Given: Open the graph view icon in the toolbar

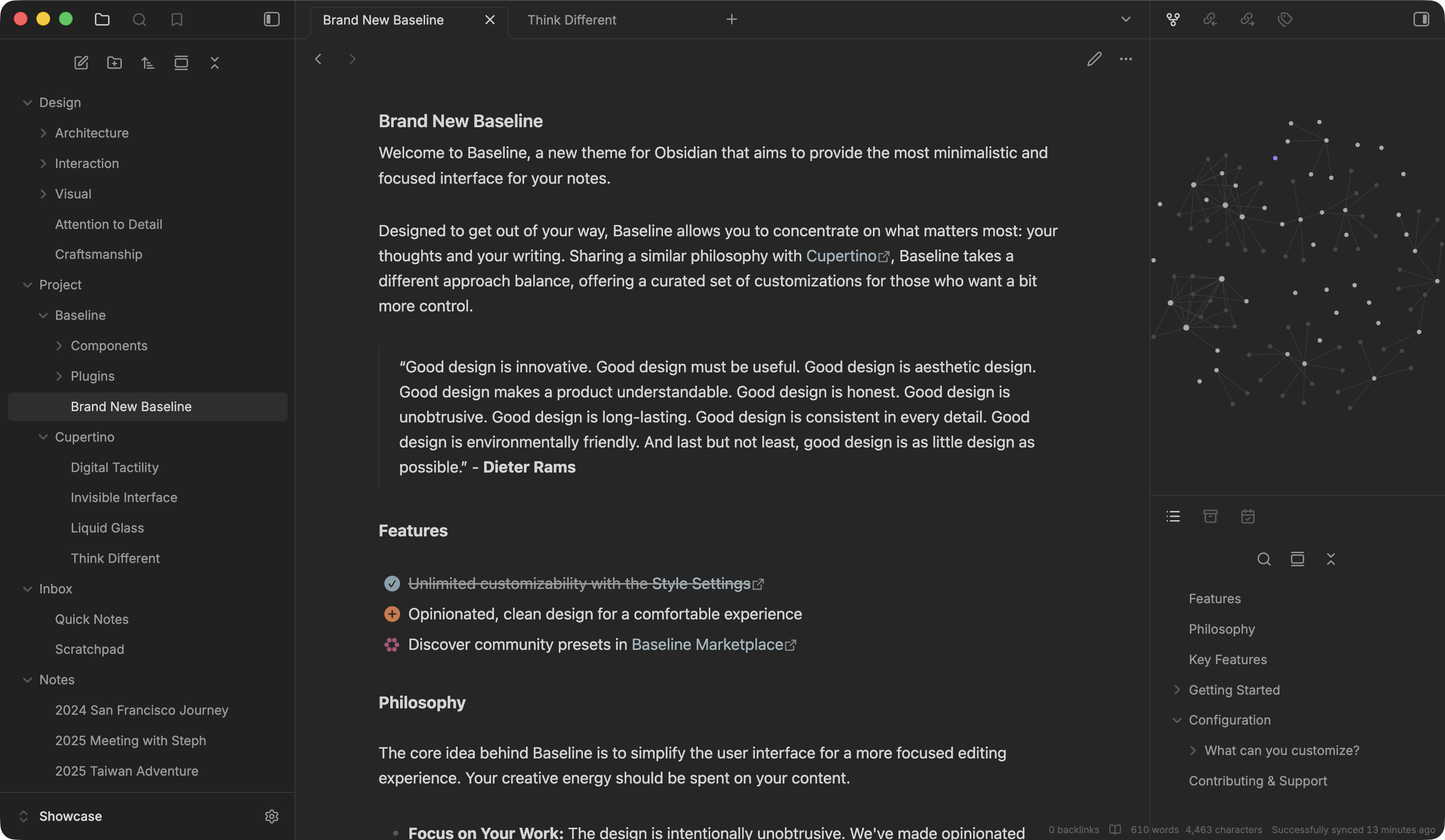Looking at the screenshot, I should point(1173,19).
